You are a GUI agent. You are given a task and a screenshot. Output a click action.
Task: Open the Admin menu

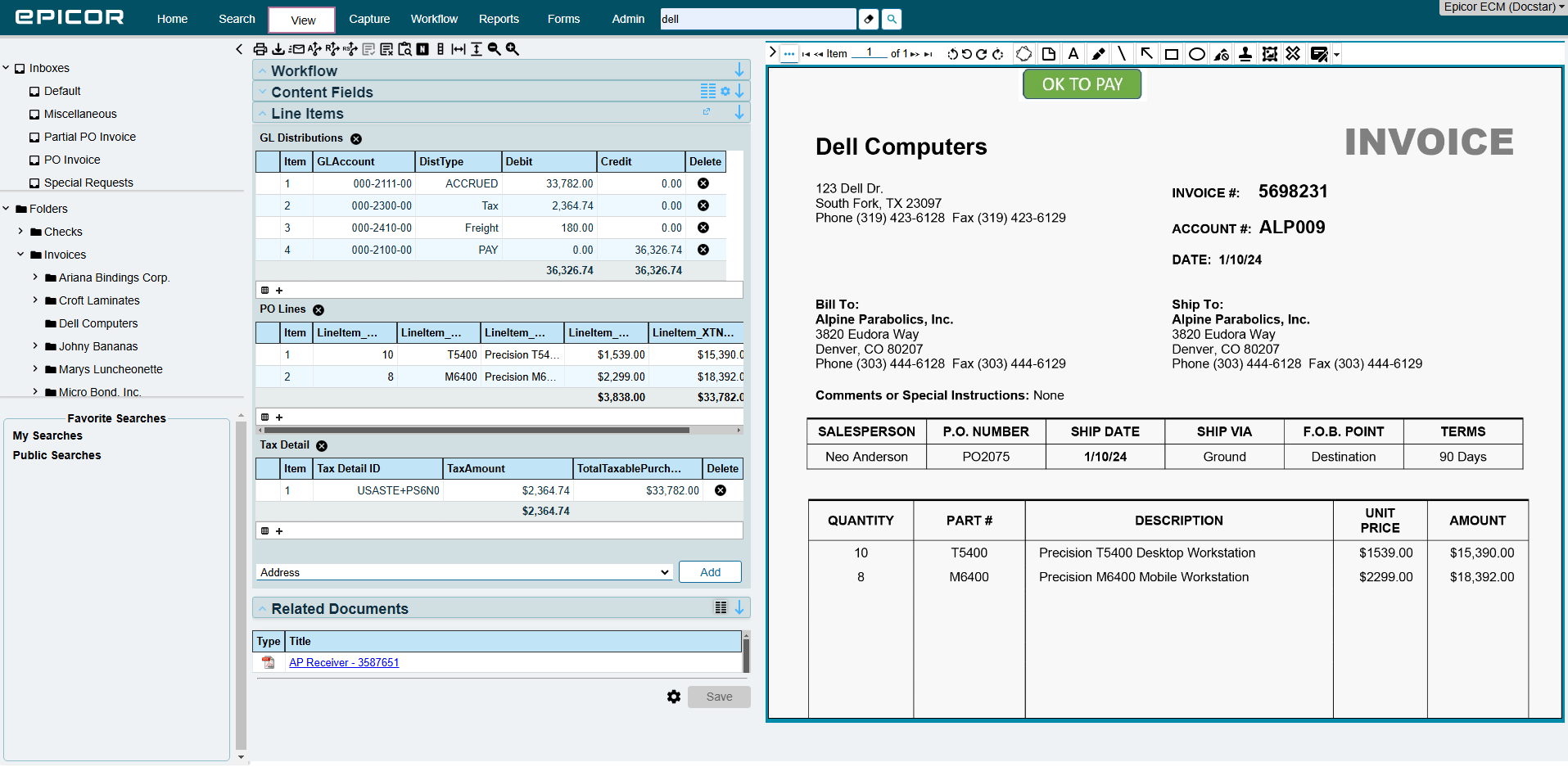click(628, 19)
